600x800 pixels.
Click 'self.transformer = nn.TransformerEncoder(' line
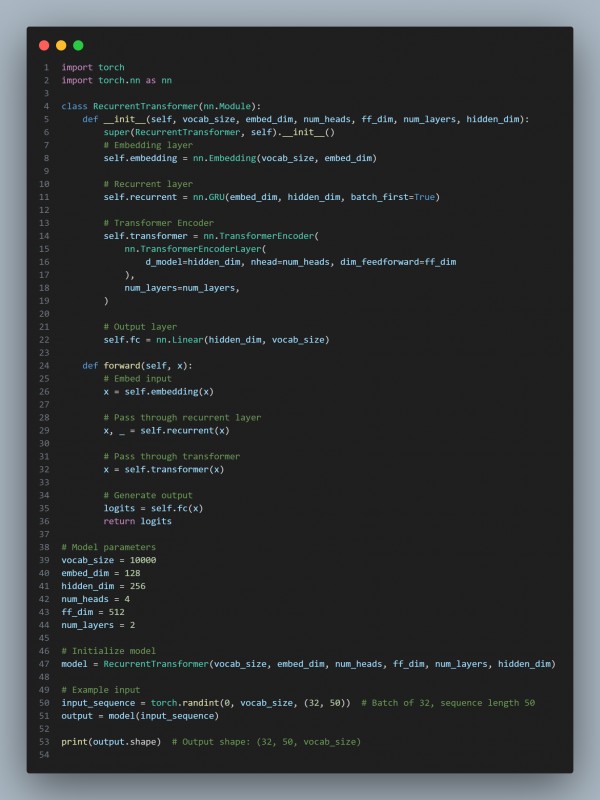tap(211, 236)
